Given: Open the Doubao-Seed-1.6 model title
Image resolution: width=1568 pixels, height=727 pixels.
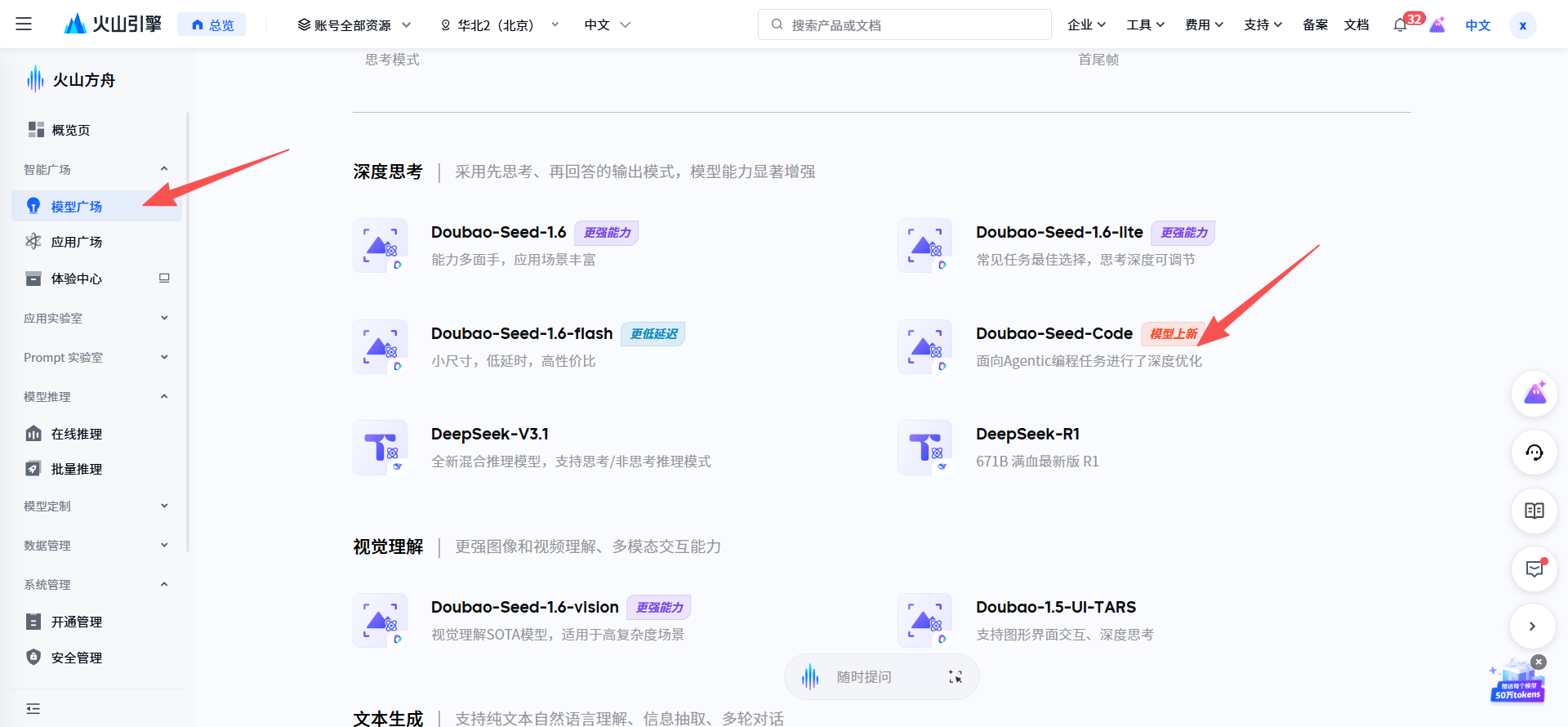Looking at the screenshot, I should (498, 232).
